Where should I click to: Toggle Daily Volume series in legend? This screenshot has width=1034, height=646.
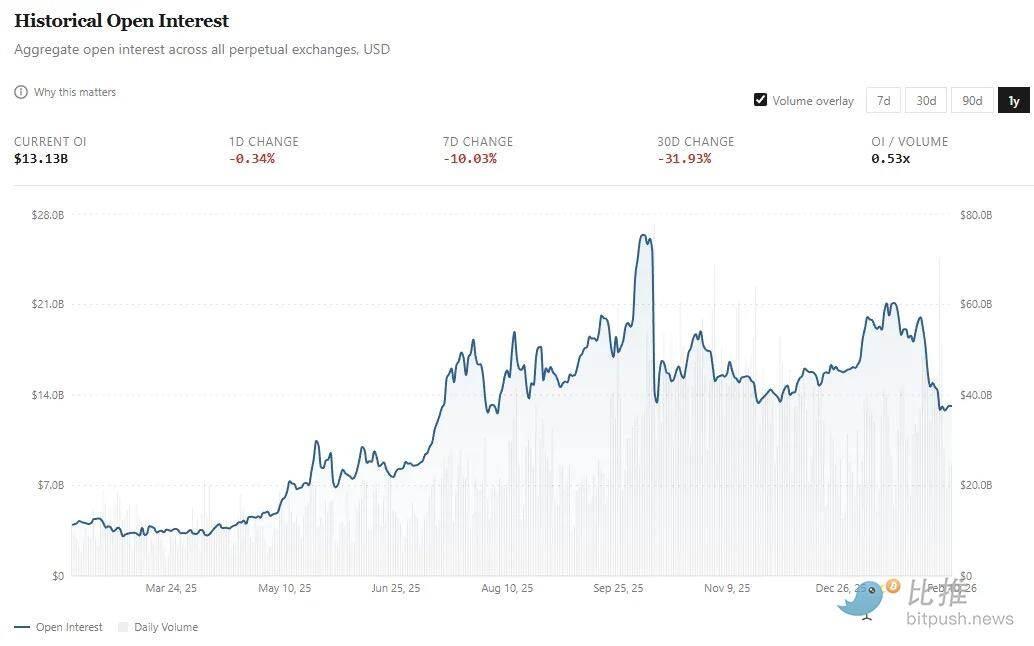pos(165,627)
